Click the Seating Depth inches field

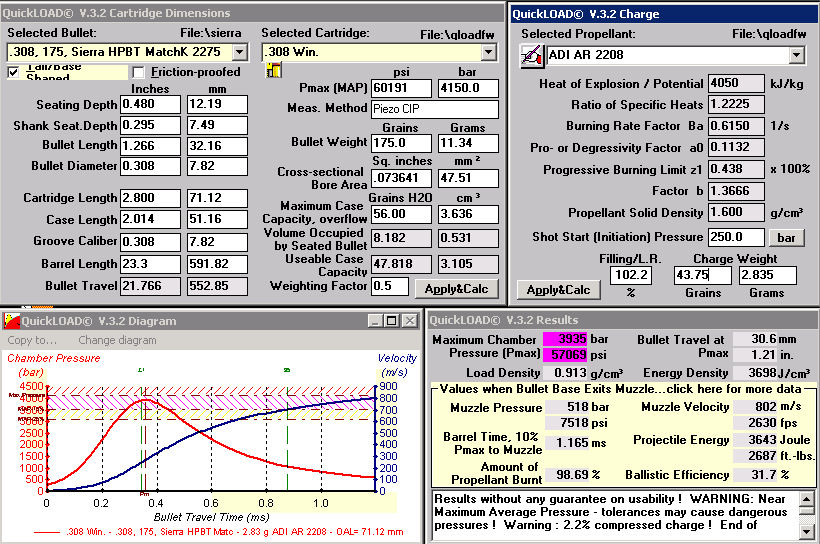click(151, 104)
